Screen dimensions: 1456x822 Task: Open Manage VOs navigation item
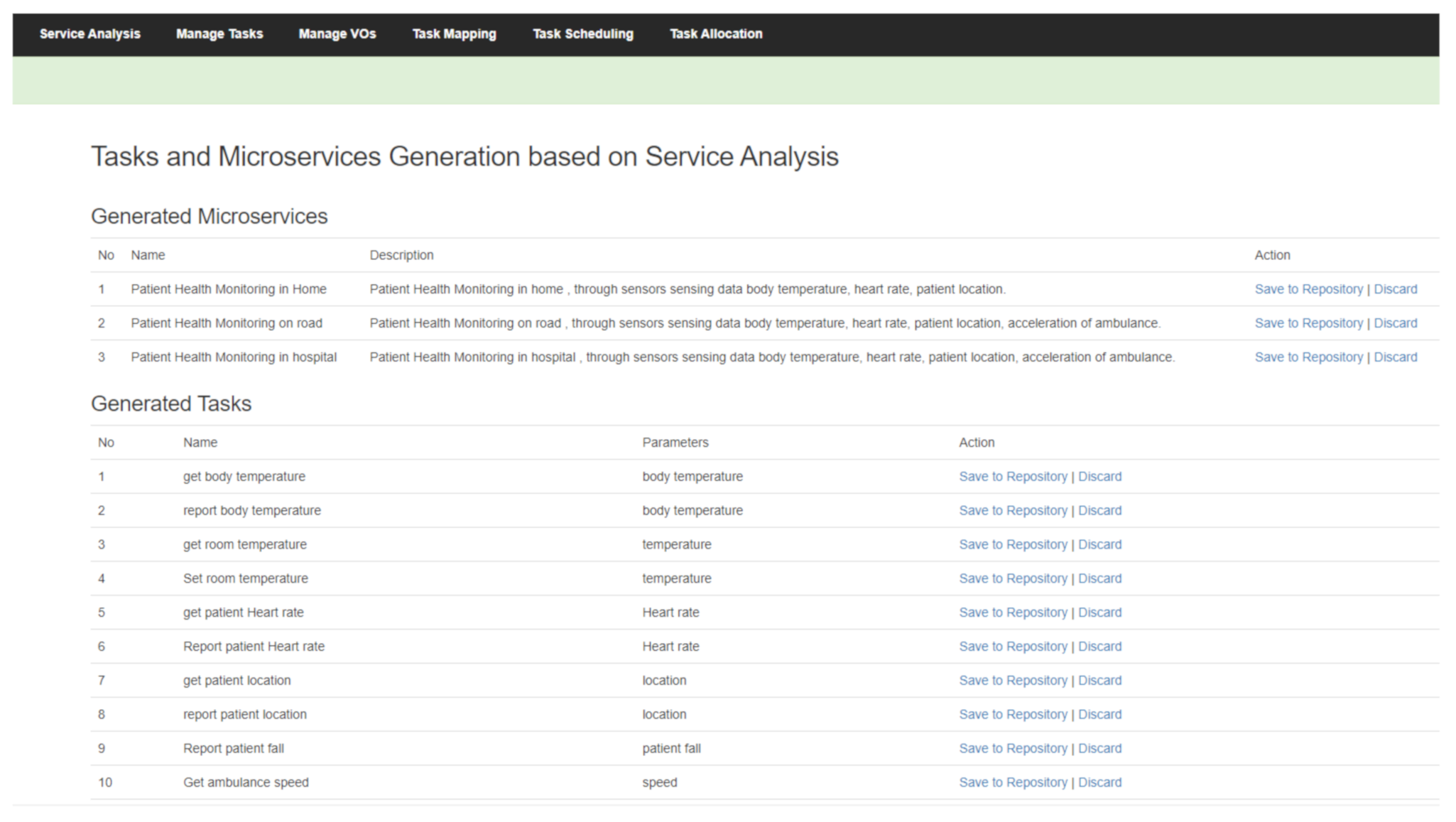[337, 34]
